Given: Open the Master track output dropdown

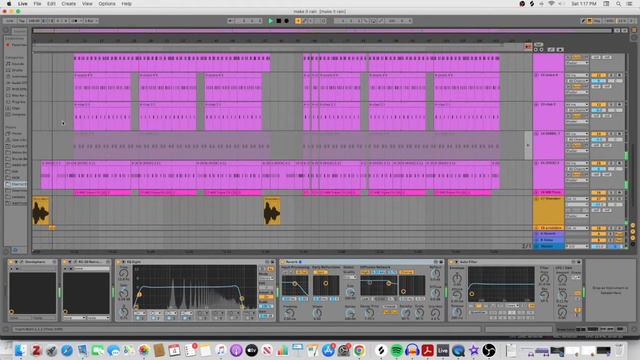Looking at the screenshot, I should [577, 247].
